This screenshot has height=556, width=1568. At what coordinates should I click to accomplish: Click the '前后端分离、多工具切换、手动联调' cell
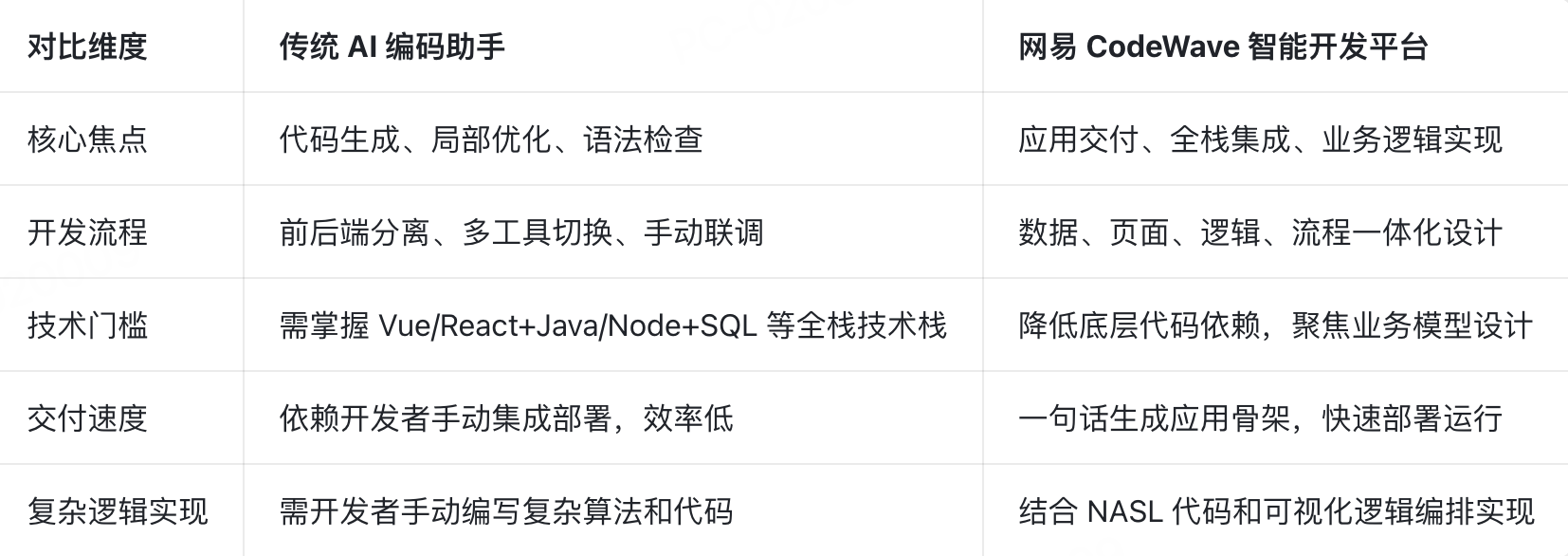click(x=521, y=232)
